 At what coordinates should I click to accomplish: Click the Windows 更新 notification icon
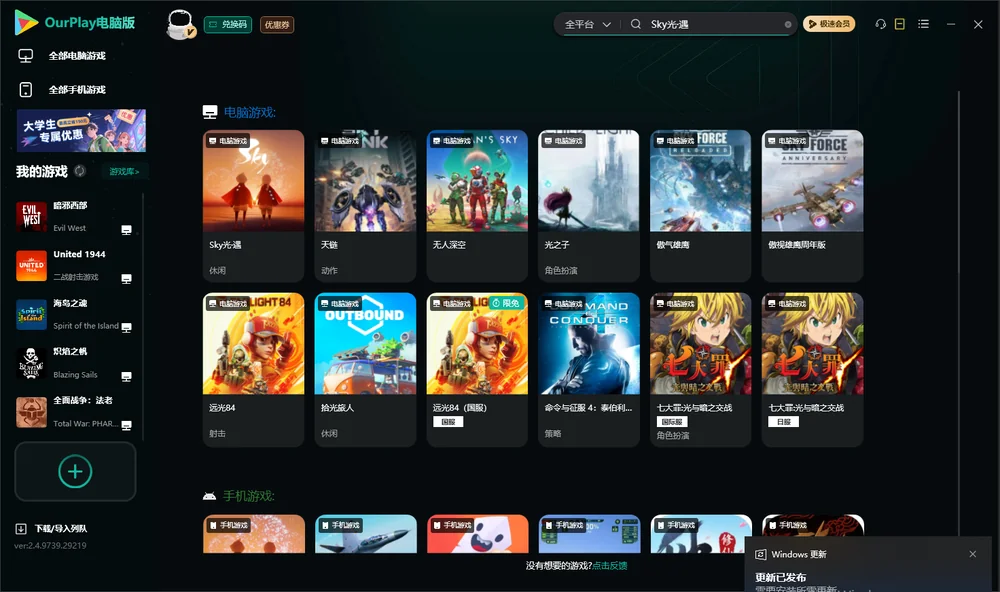click(x=760, y=554)
